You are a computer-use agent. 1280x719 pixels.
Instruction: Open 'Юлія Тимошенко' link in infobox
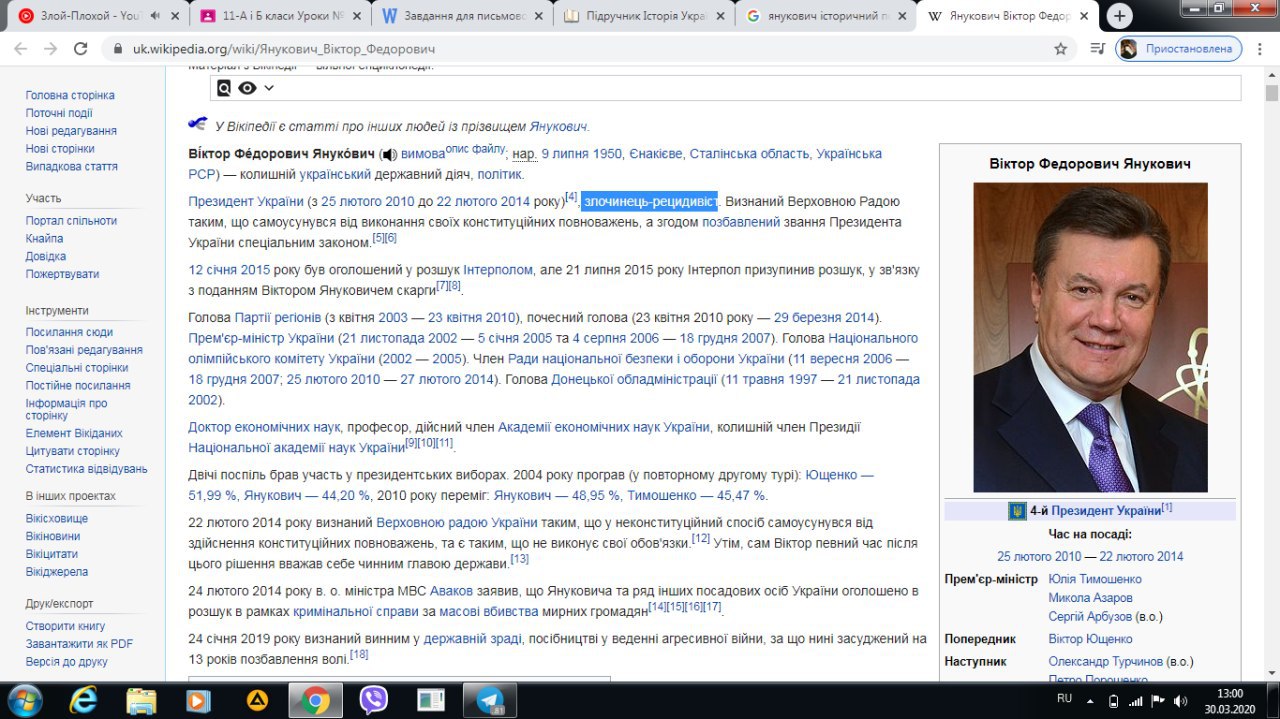tap(1095, 579)
